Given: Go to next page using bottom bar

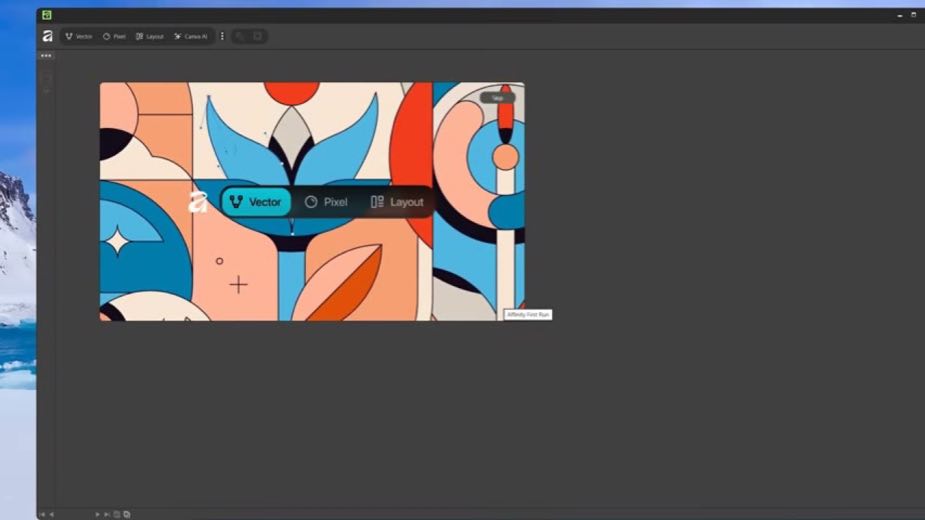Looking at the screenshot, I should [x=97, y=514].
